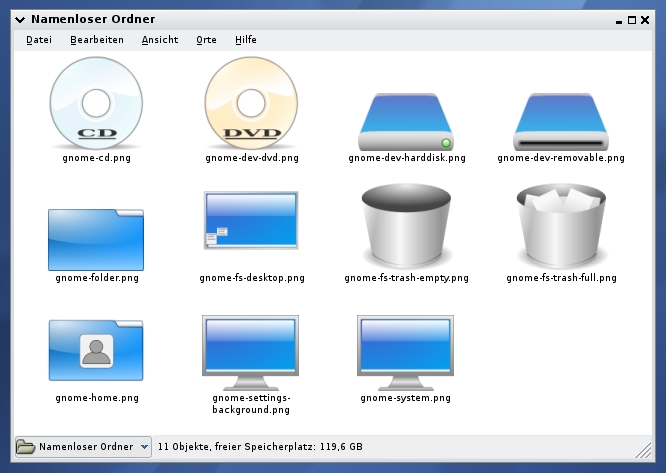Open the window menu arrow beside the title

pos(20,20)
